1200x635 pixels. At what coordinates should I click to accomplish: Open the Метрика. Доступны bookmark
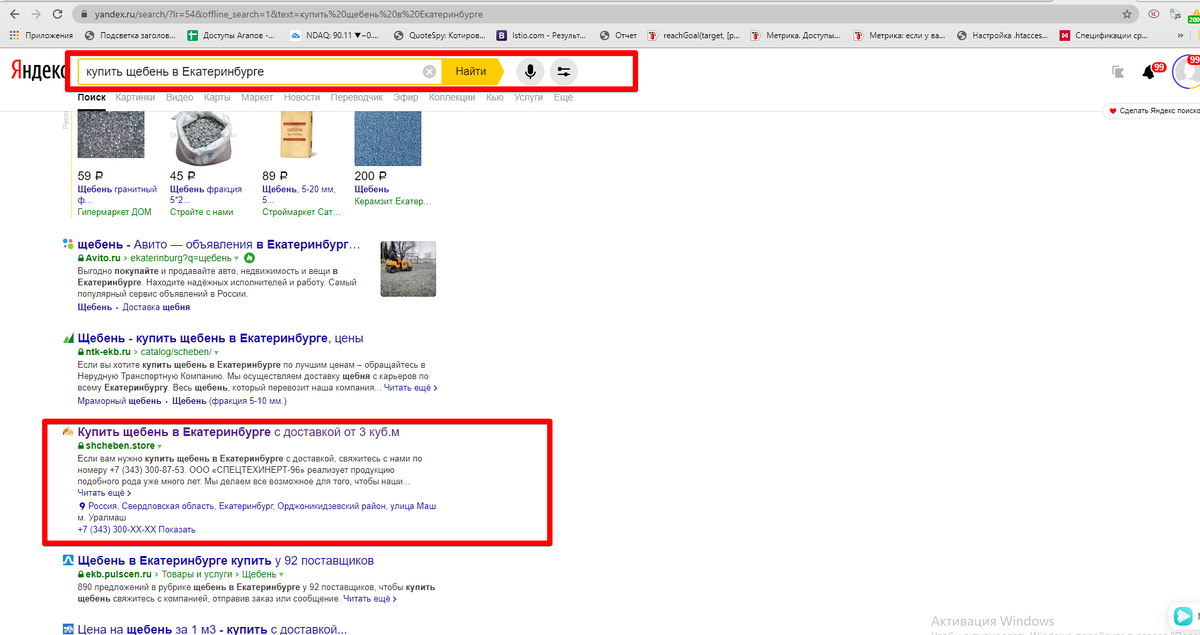[796, 36]
